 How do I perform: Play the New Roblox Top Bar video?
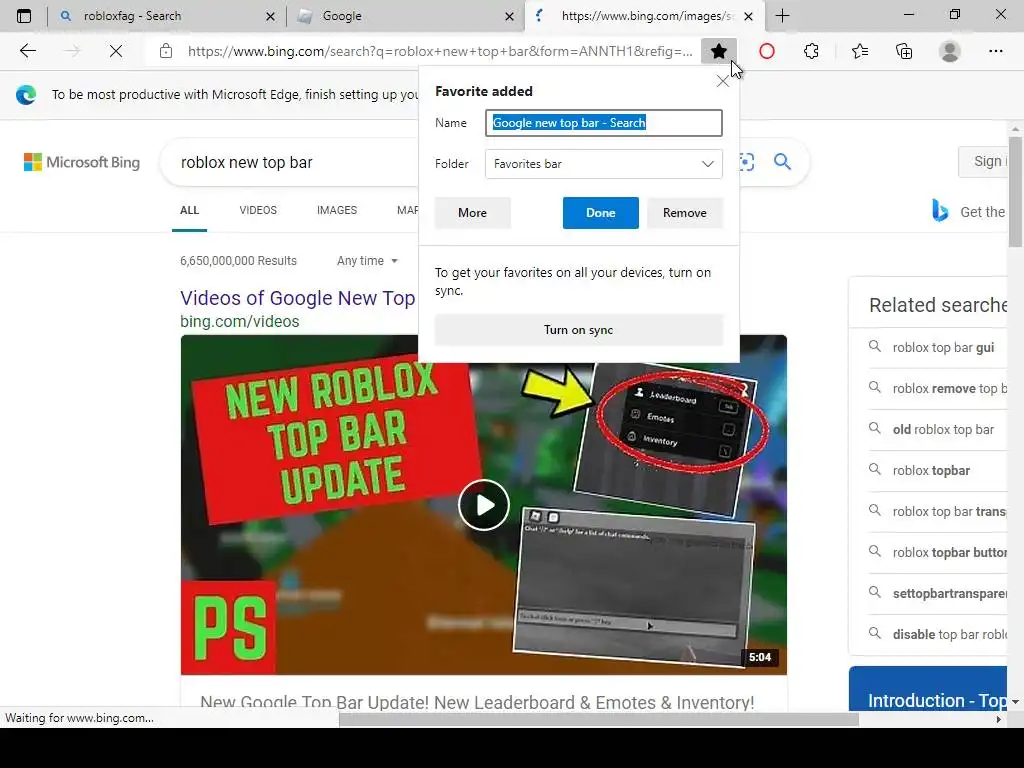[x=484, y=505]
